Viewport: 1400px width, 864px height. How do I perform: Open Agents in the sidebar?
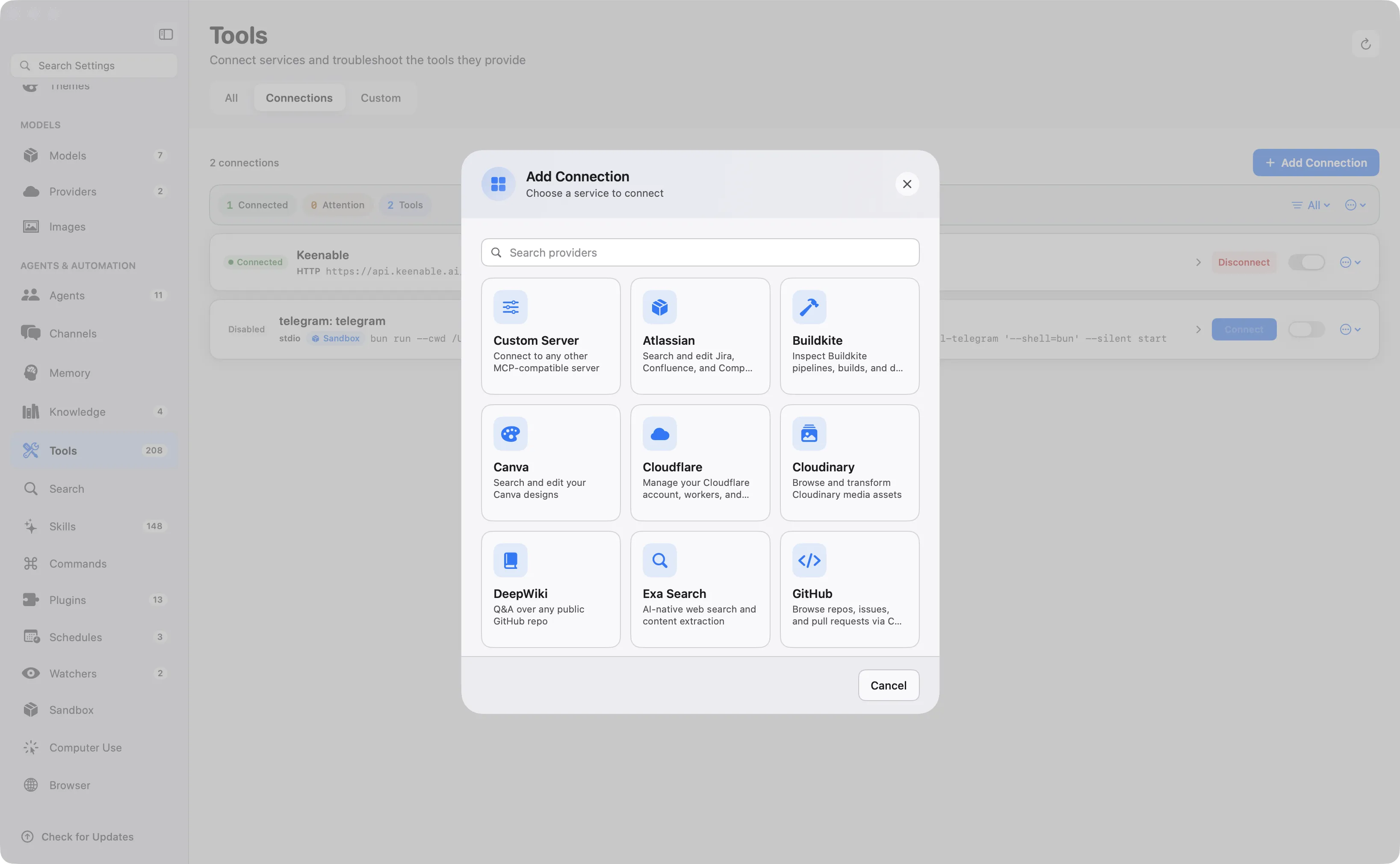[x=94, y=296]
